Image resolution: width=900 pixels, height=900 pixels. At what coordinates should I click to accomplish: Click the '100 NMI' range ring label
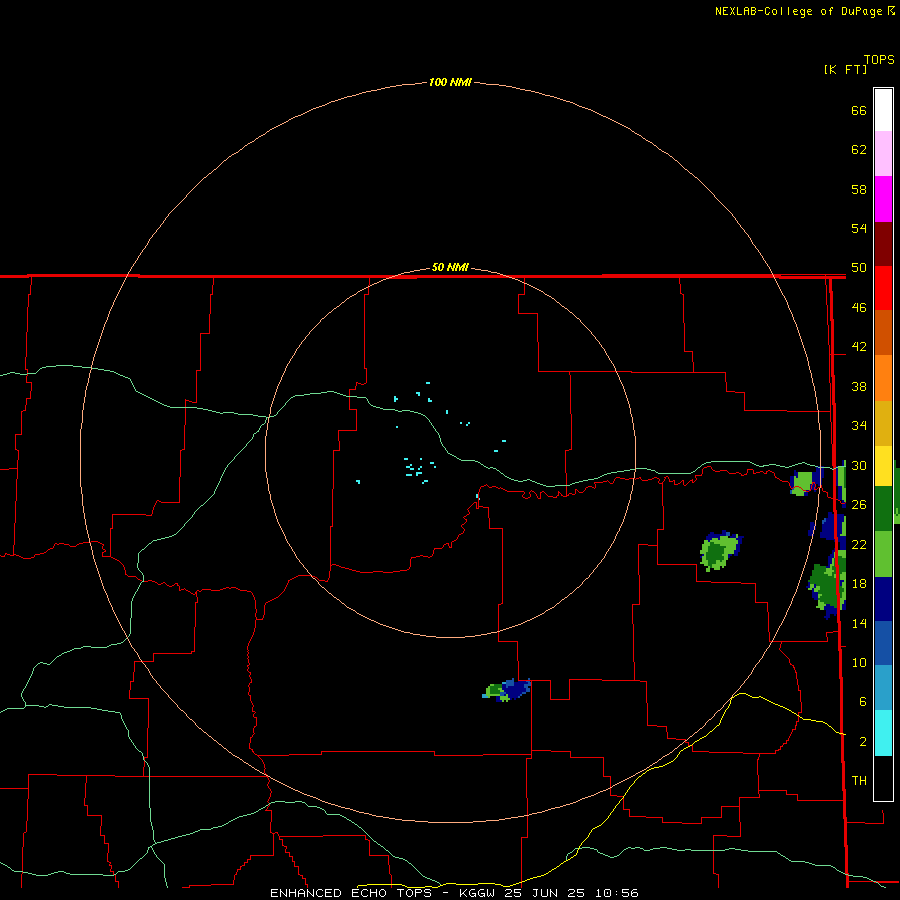coord(450,83)
